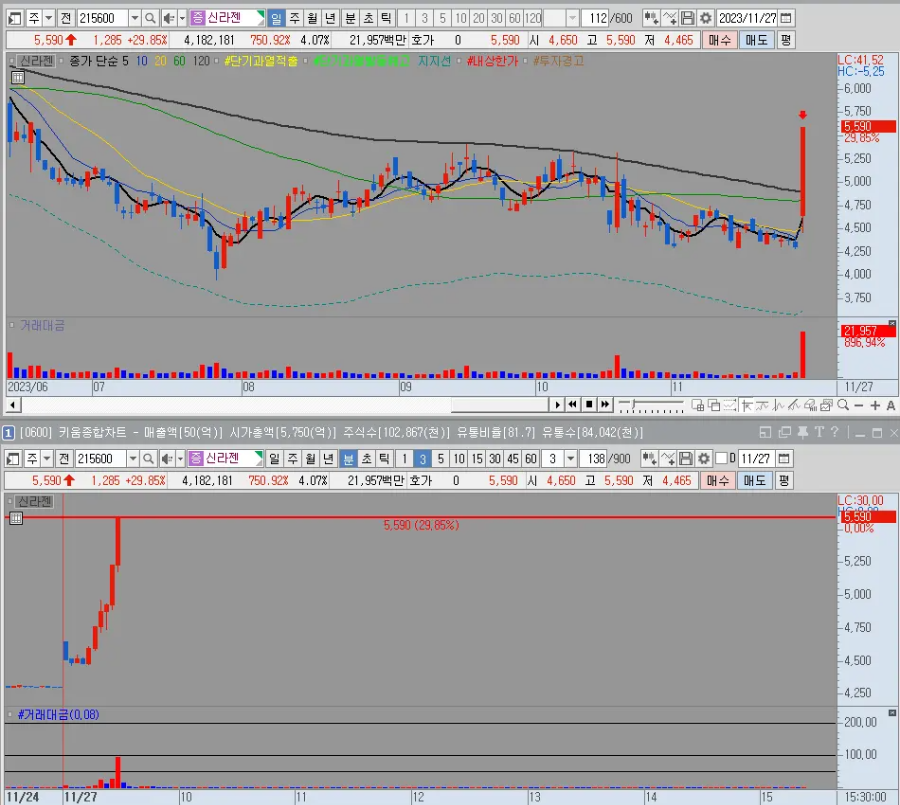This screenshot has height=805, width=900.
Task: Click the stock search magnifier in upper chart
Action: (150, 18)
